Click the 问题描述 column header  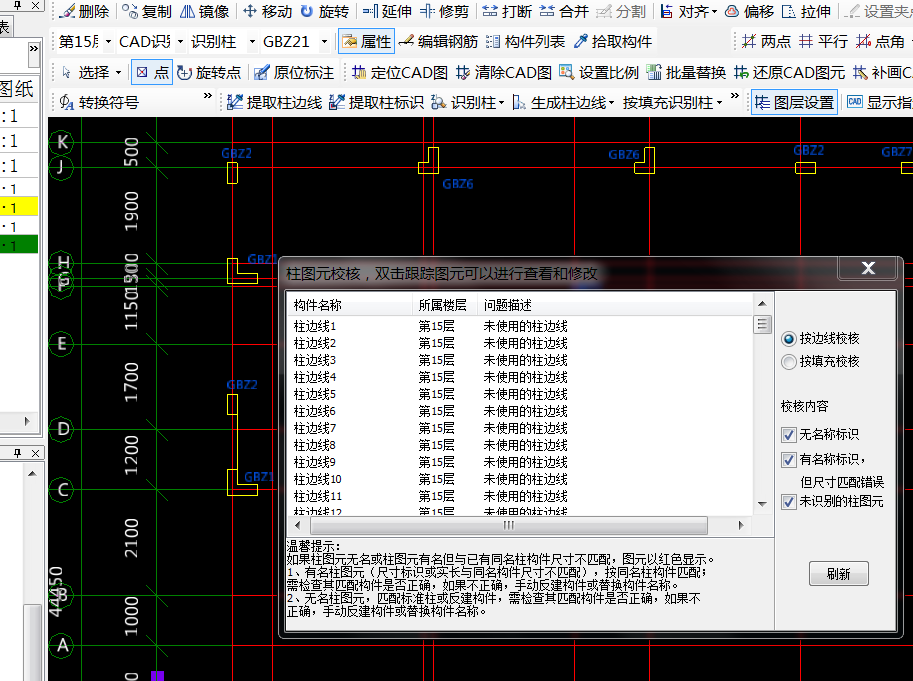pos(615,305)
